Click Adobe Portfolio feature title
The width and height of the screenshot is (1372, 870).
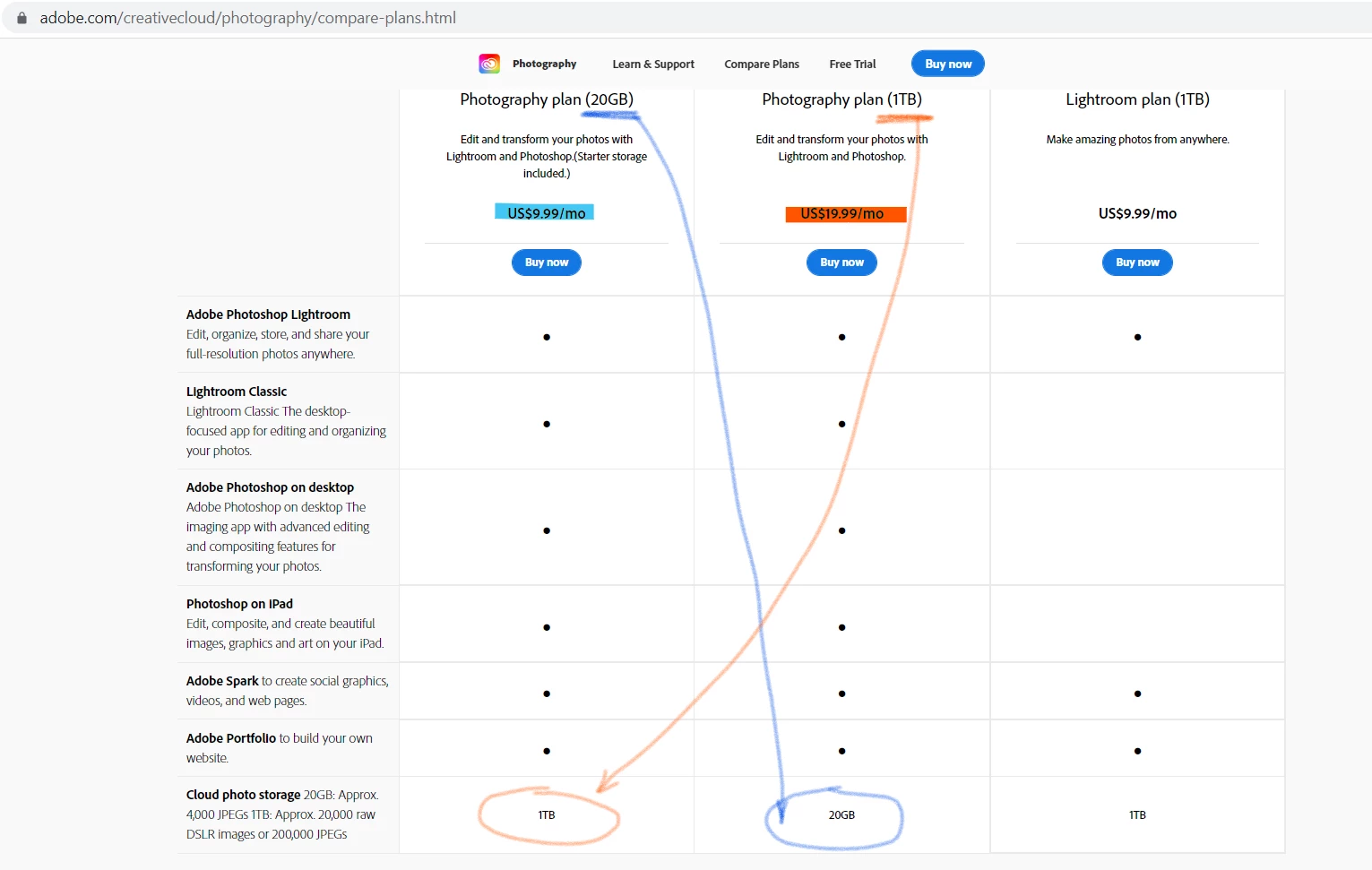(231, 738)
